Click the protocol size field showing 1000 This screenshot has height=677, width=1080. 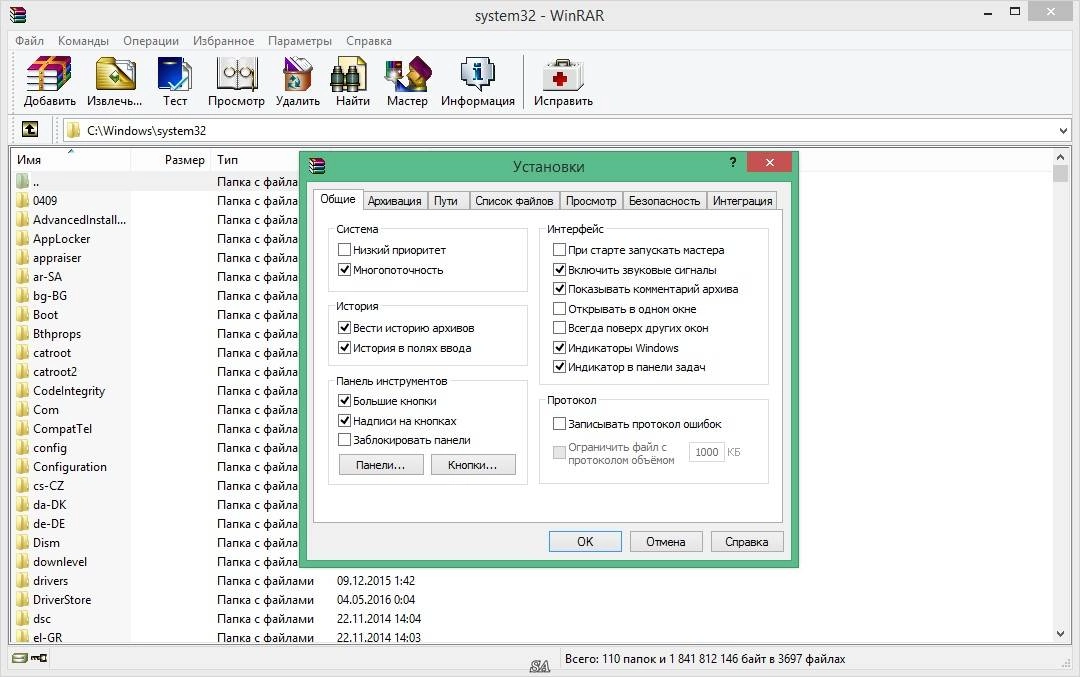[x=707, y=452]
